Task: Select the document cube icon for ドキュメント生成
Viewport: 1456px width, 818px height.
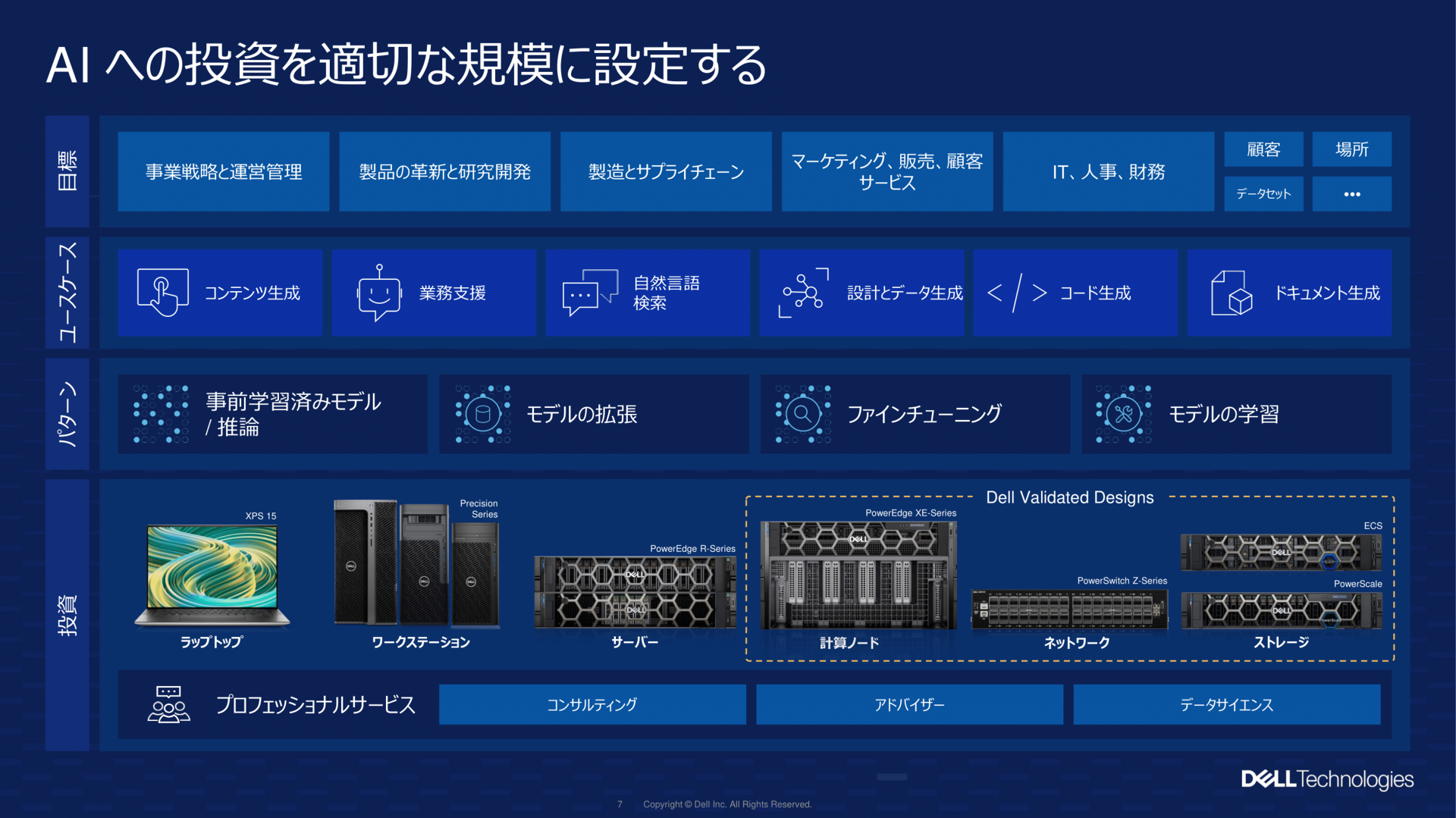Action: (1231, 293)
